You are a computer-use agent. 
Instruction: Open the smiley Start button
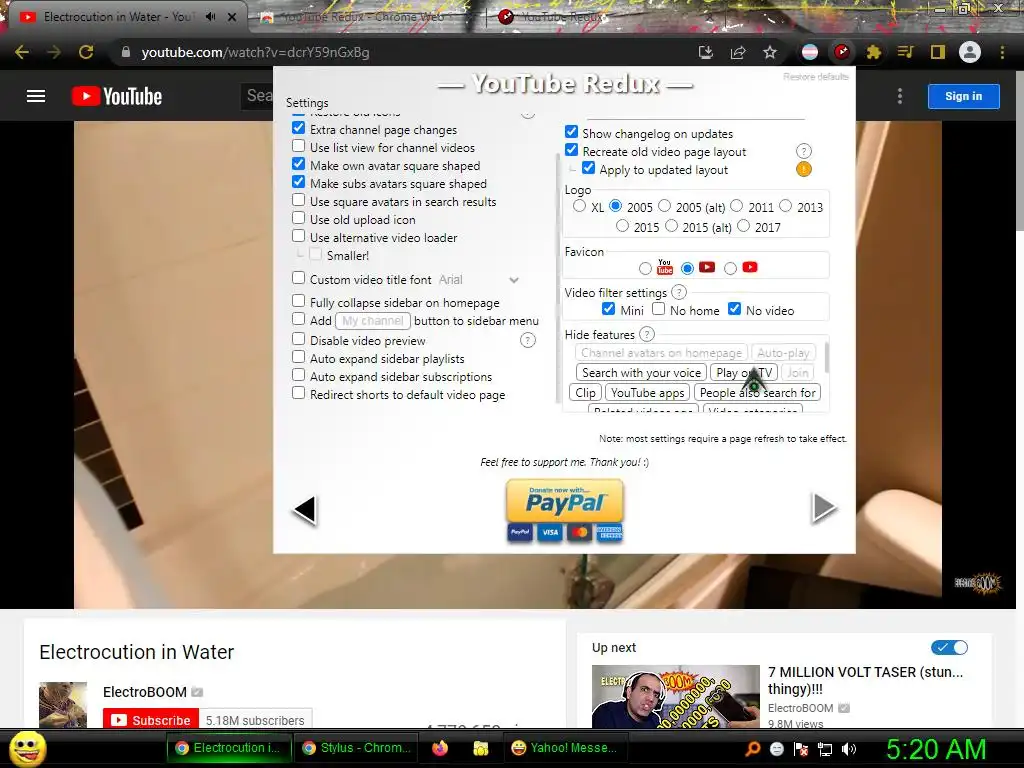point(28,748)
